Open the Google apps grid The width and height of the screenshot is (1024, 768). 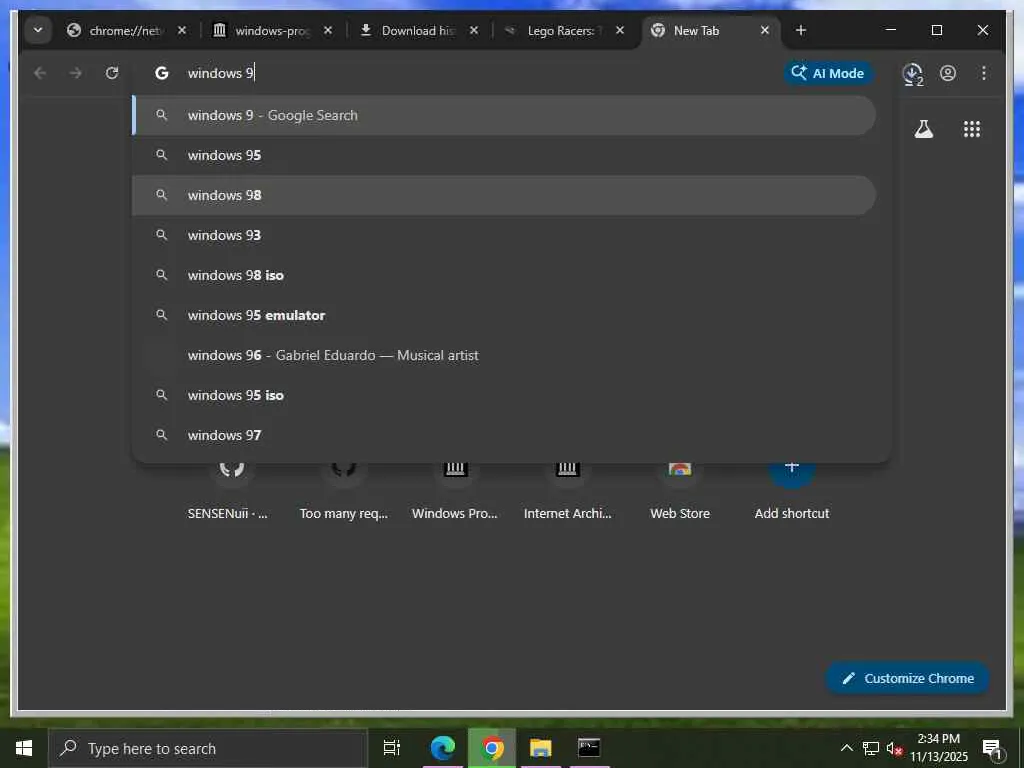[972, 129]
